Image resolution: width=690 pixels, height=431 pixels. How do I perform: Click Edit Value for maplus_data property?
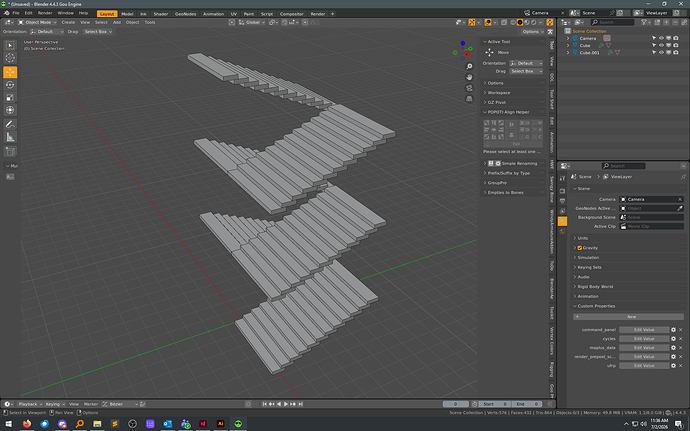click(x=644, y=348)
